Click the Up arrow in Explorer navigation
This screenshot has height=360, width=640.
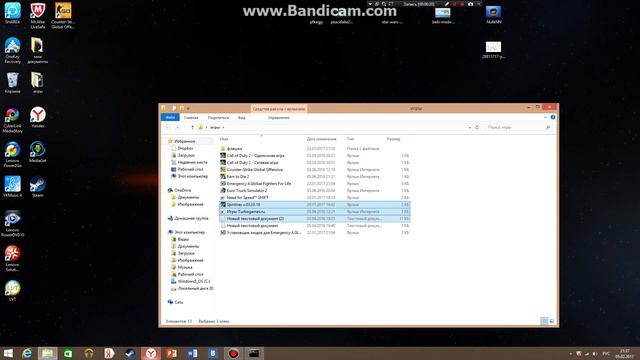[x=192, y=128]
